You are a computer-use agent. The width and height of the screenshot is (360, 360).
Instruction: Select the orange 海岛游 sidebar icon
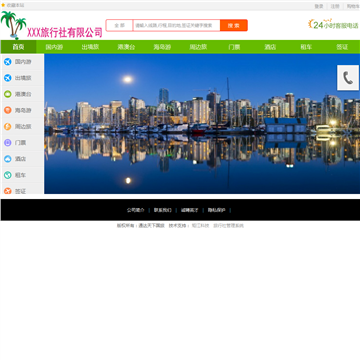coord(8,110)
